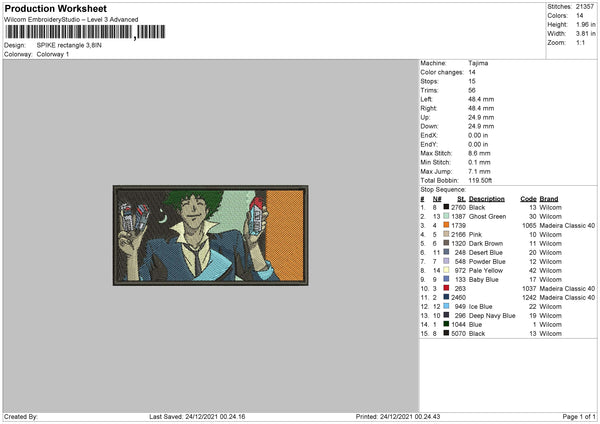
Task: Select the Powder Blue color swatch
Action: (x=446, y=261)
